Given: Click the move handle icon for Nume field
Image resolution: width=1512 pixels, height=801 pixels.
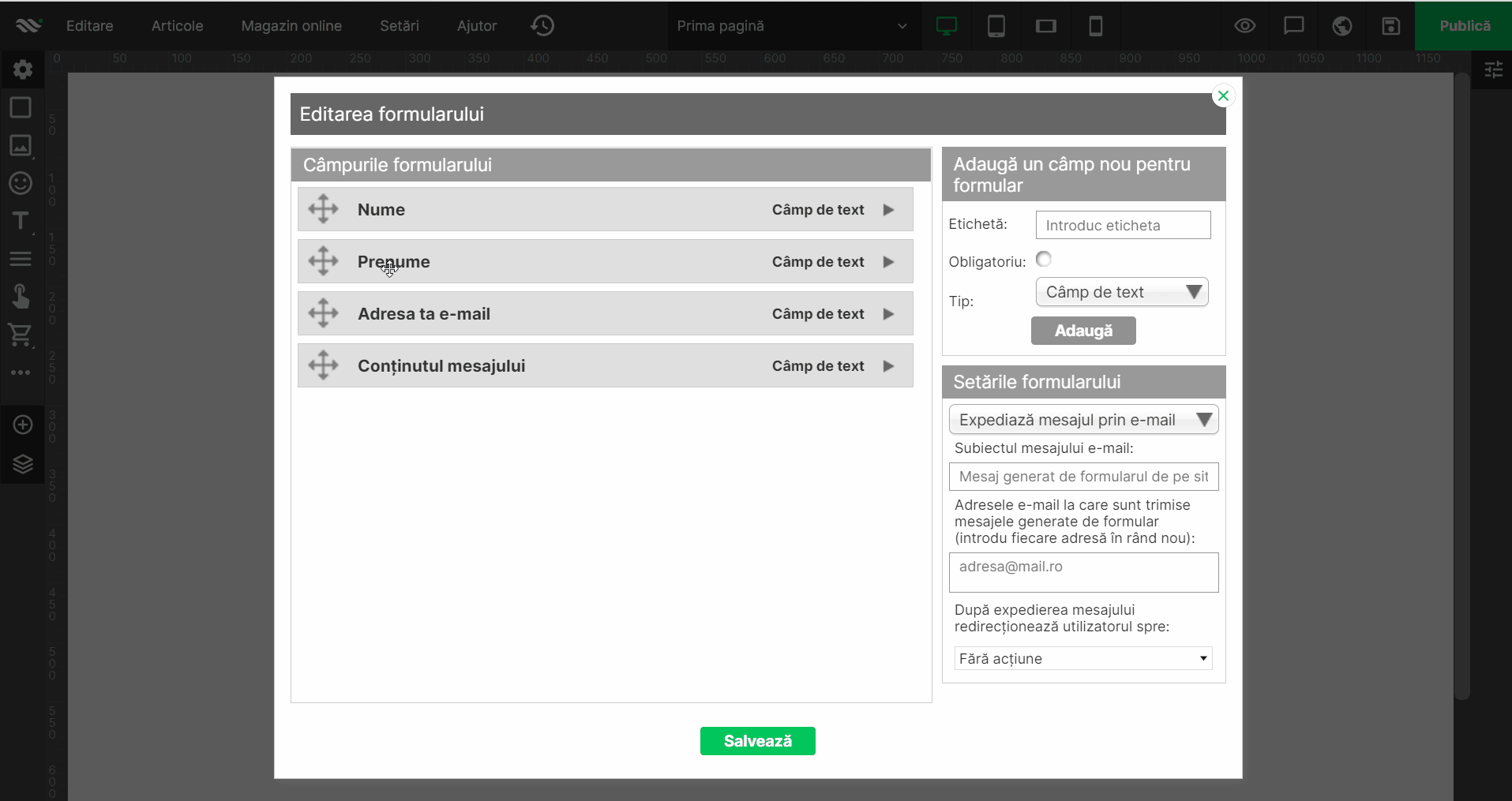Looking at the screenshot, I should tap(323, 209).
